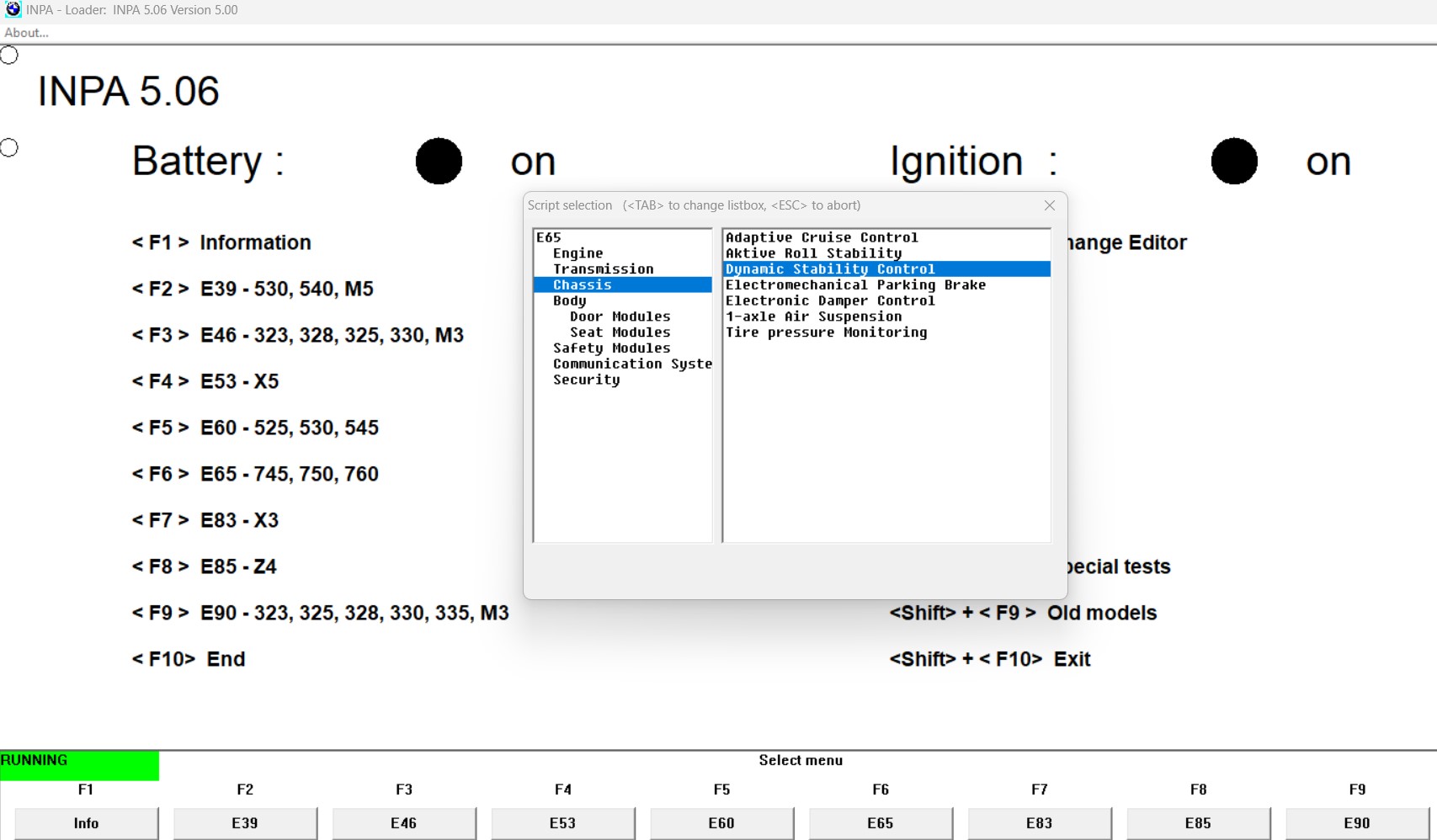
Task: Click the small circle left of Battery
Action: tap(9, 148)
